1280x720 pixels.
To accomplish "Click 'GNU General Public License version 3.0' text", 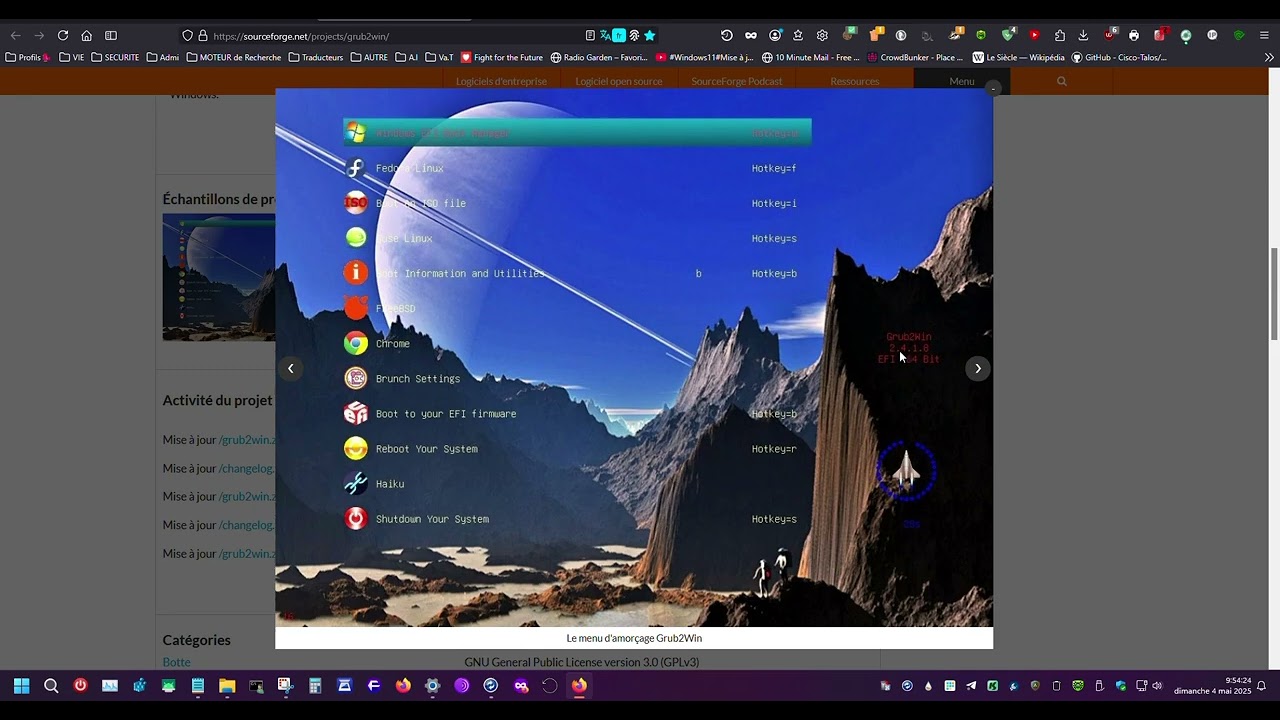I will [582, 662].
